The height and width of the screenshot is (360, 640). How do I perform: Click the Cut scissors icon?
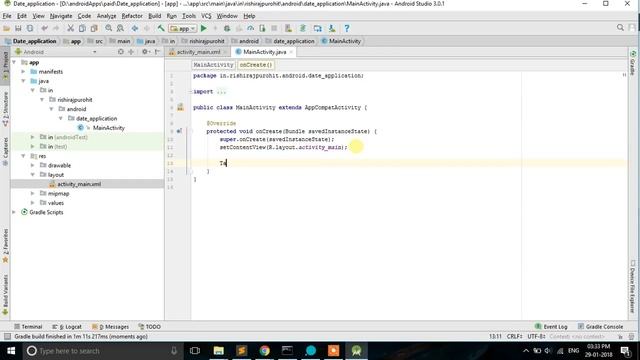[x=71, y=28]
